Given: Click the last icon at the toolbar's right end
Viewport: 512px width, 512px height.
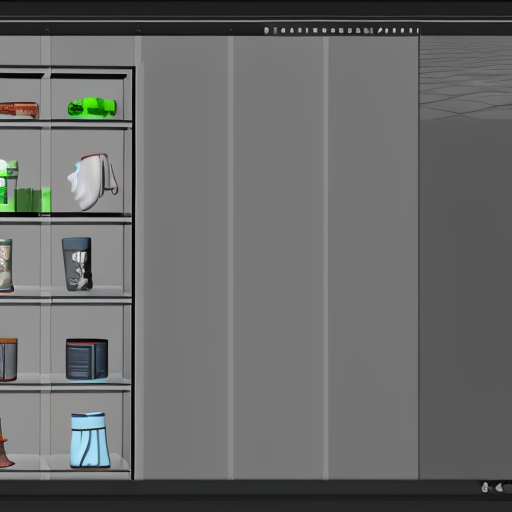Looking at the screenshot, I should [418, 31].
